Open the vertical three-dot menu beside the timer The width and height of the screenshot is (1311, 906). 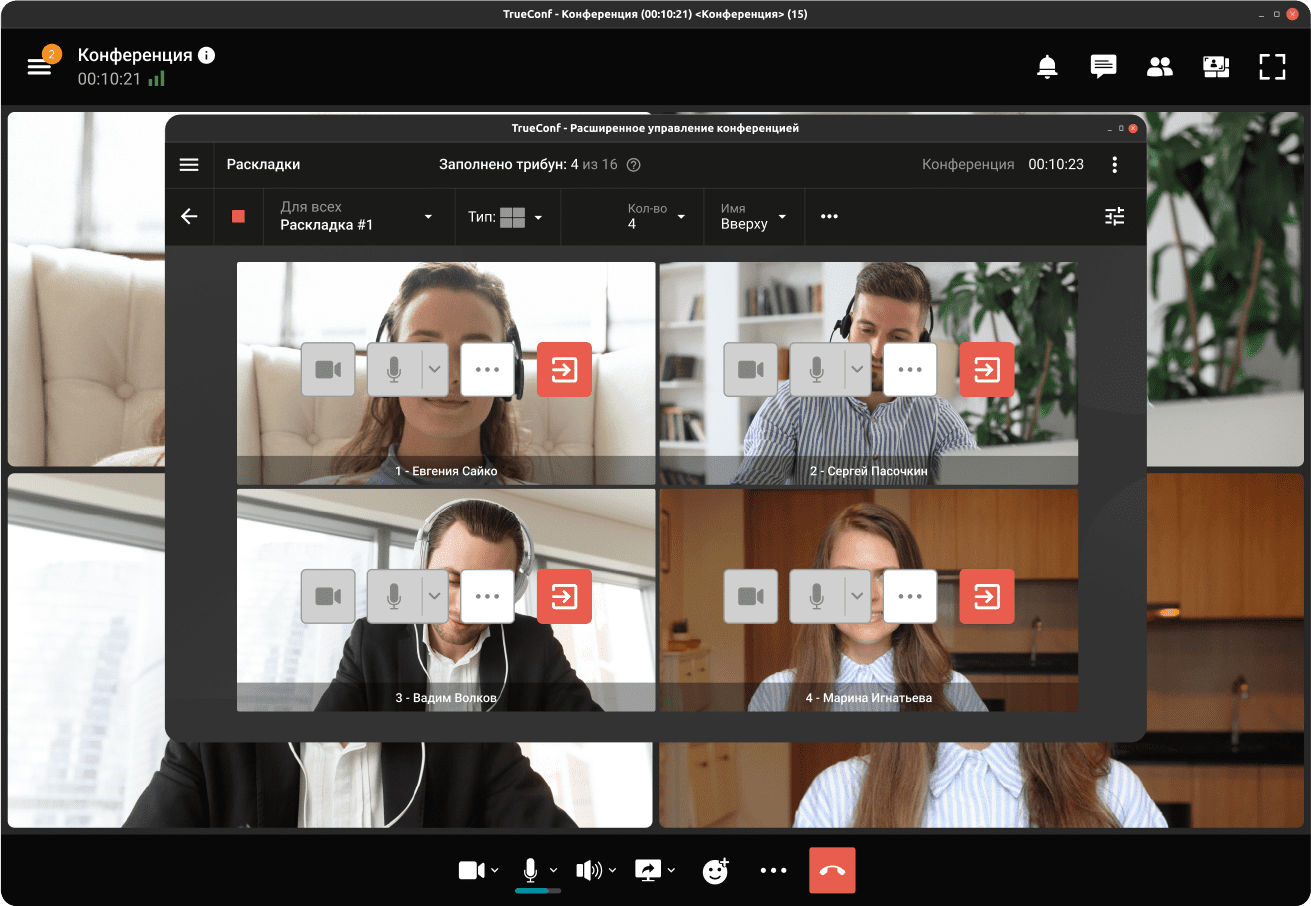(1115, 165)
